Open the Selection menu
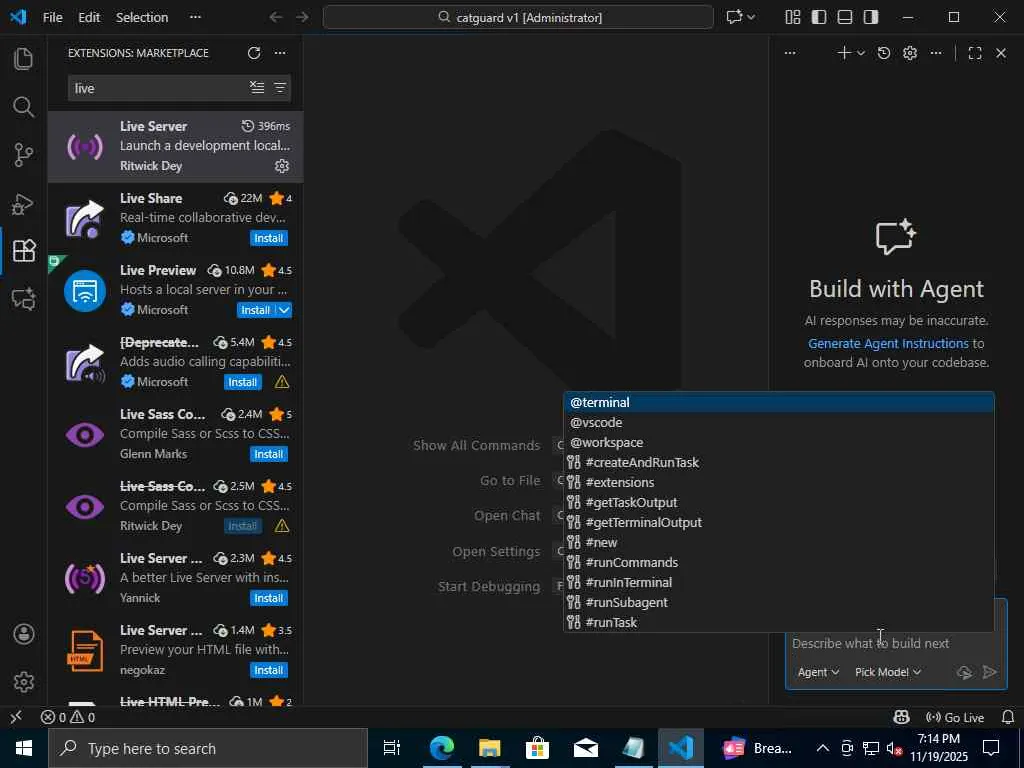Viewport: 1024px width, 768px height. point(142,17)
